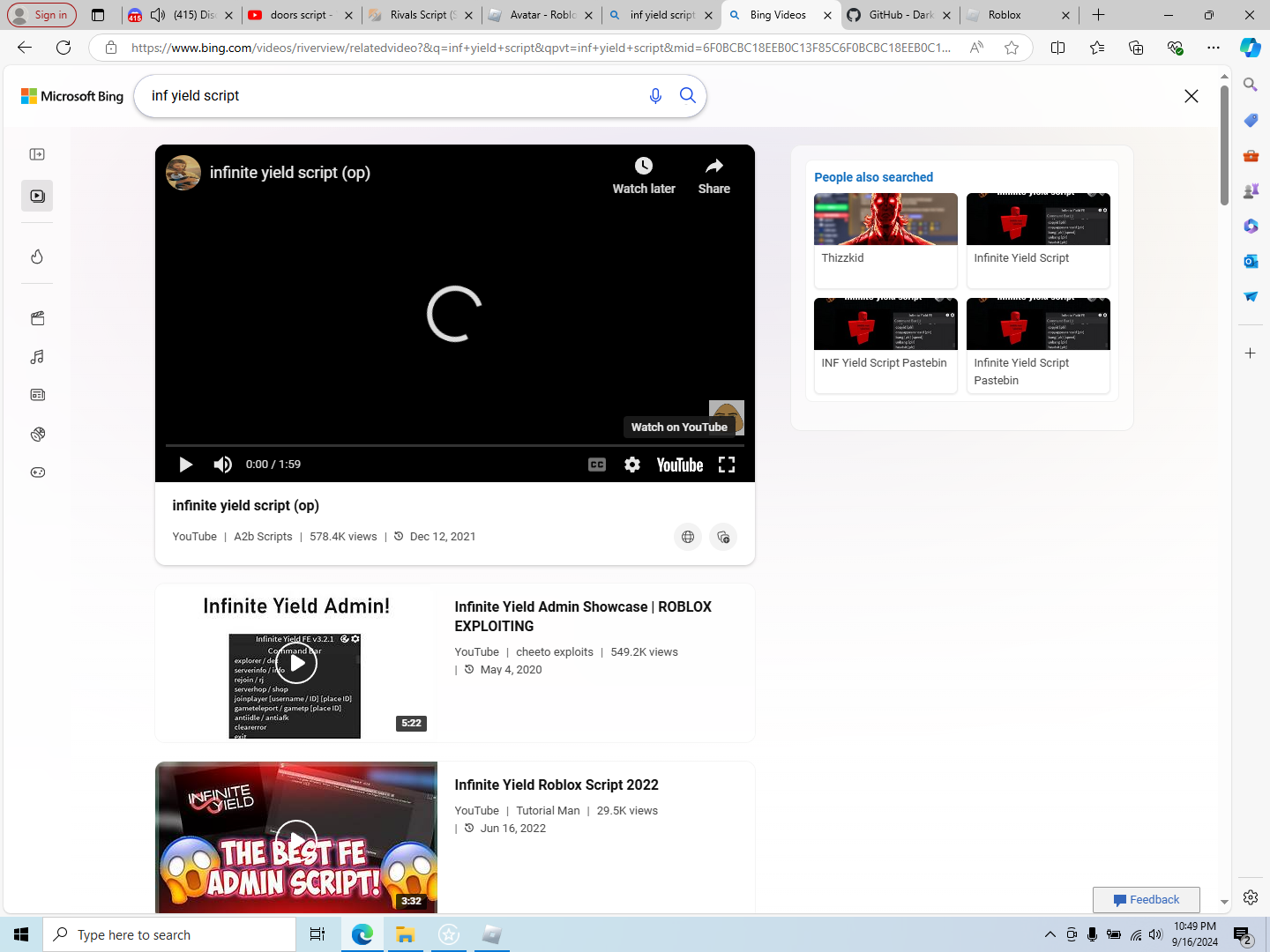
Task: Open Edge sidebar Tools briefcase icon
Action: (x=1251, y=155)
